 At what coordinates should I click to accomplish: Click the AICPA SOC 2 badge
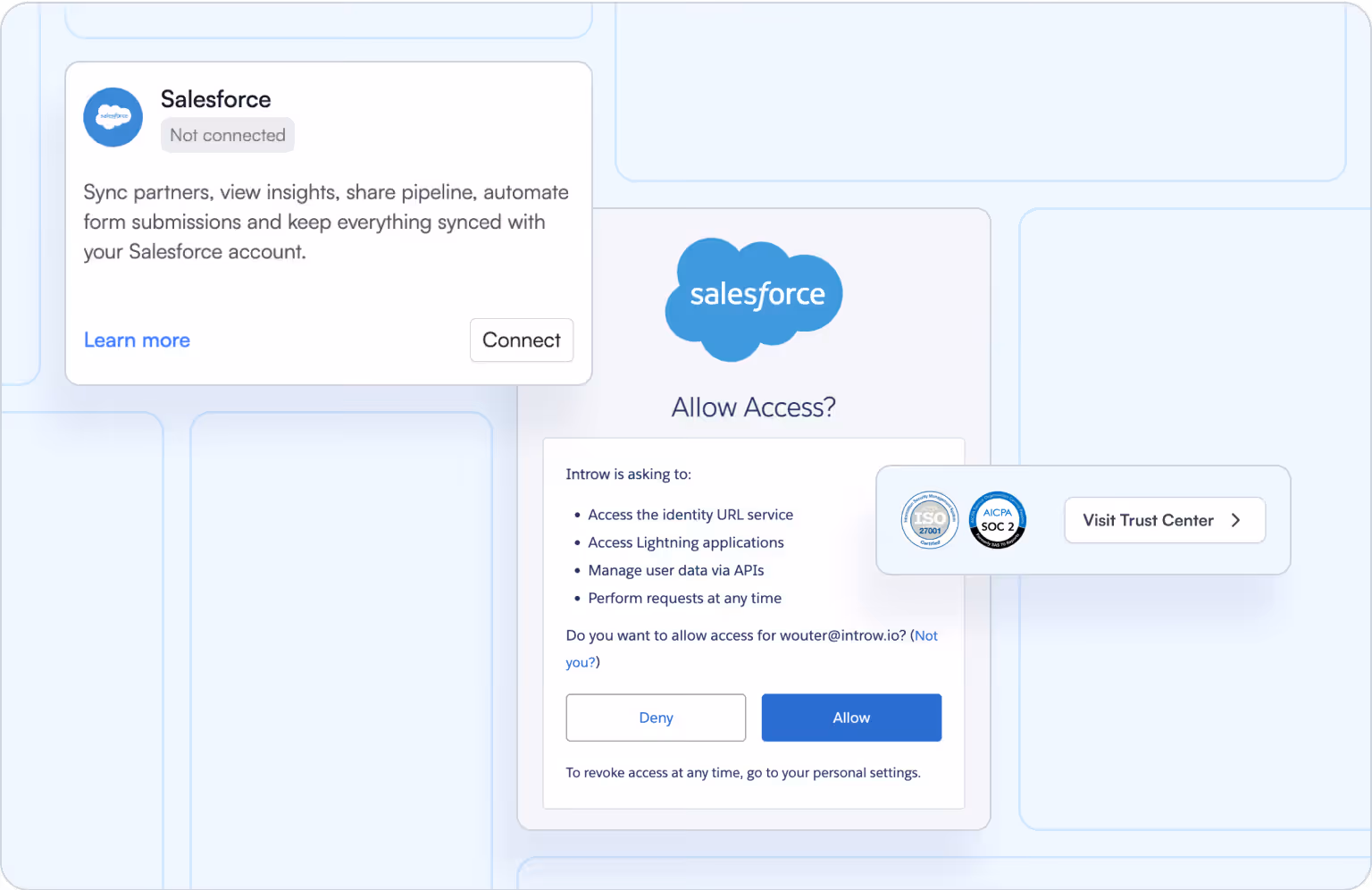click(x=998, y=520)
